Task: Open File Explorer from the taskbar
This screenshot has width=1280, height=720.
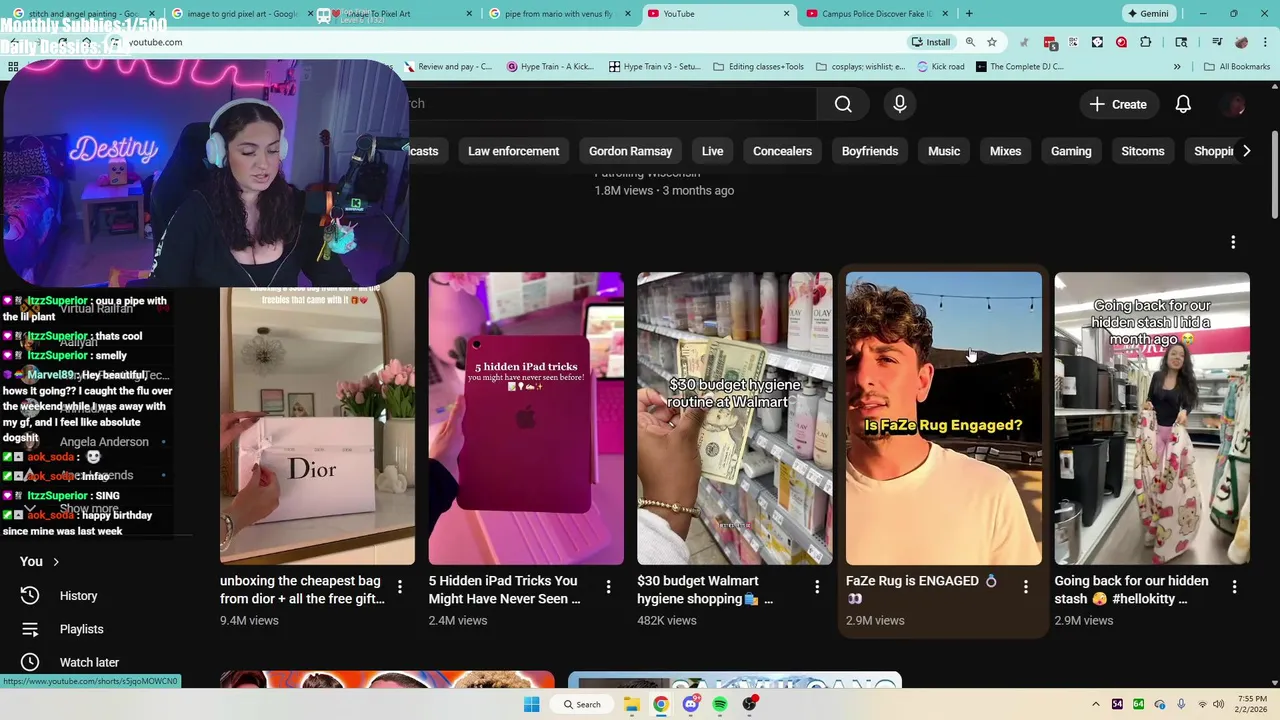Action: [631, 704]
